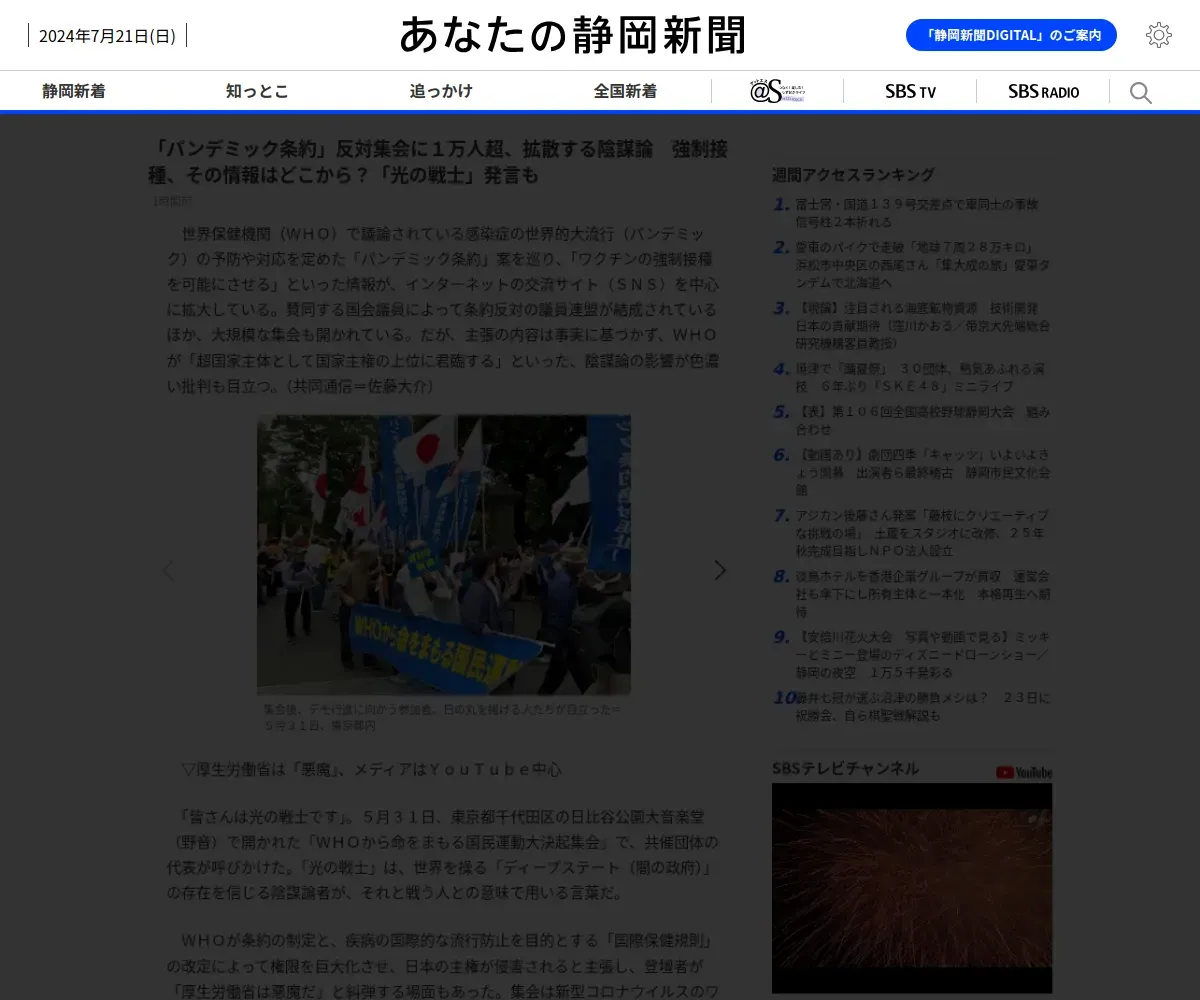Click the SBSテレビチャンネル heading
Image resolution: width=1200 pixels, height=1000 pixels.
845,768
